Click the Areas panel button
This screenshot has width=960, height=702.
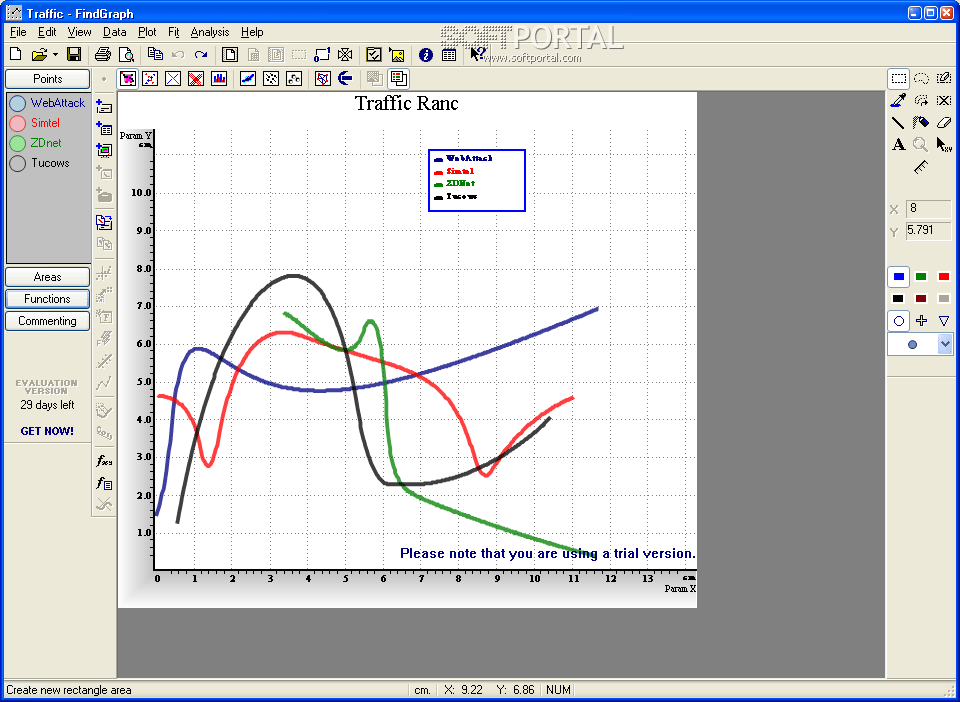click(x=48, y=277)
